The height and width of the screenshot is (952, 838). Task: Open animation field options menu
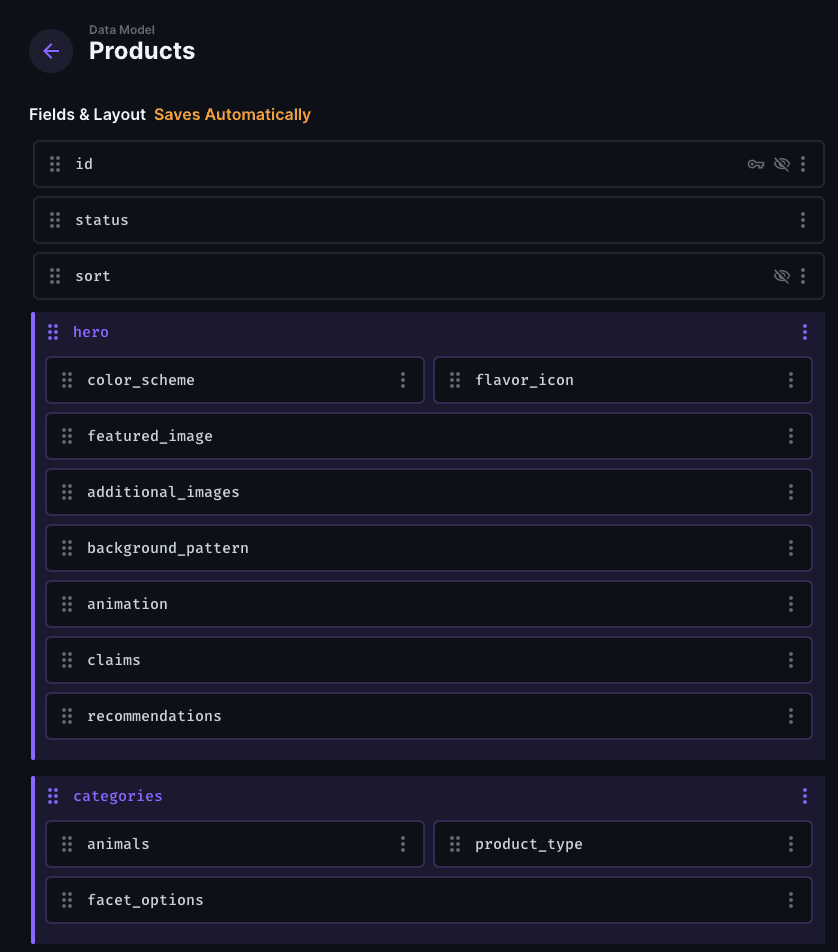coord(791,604)
